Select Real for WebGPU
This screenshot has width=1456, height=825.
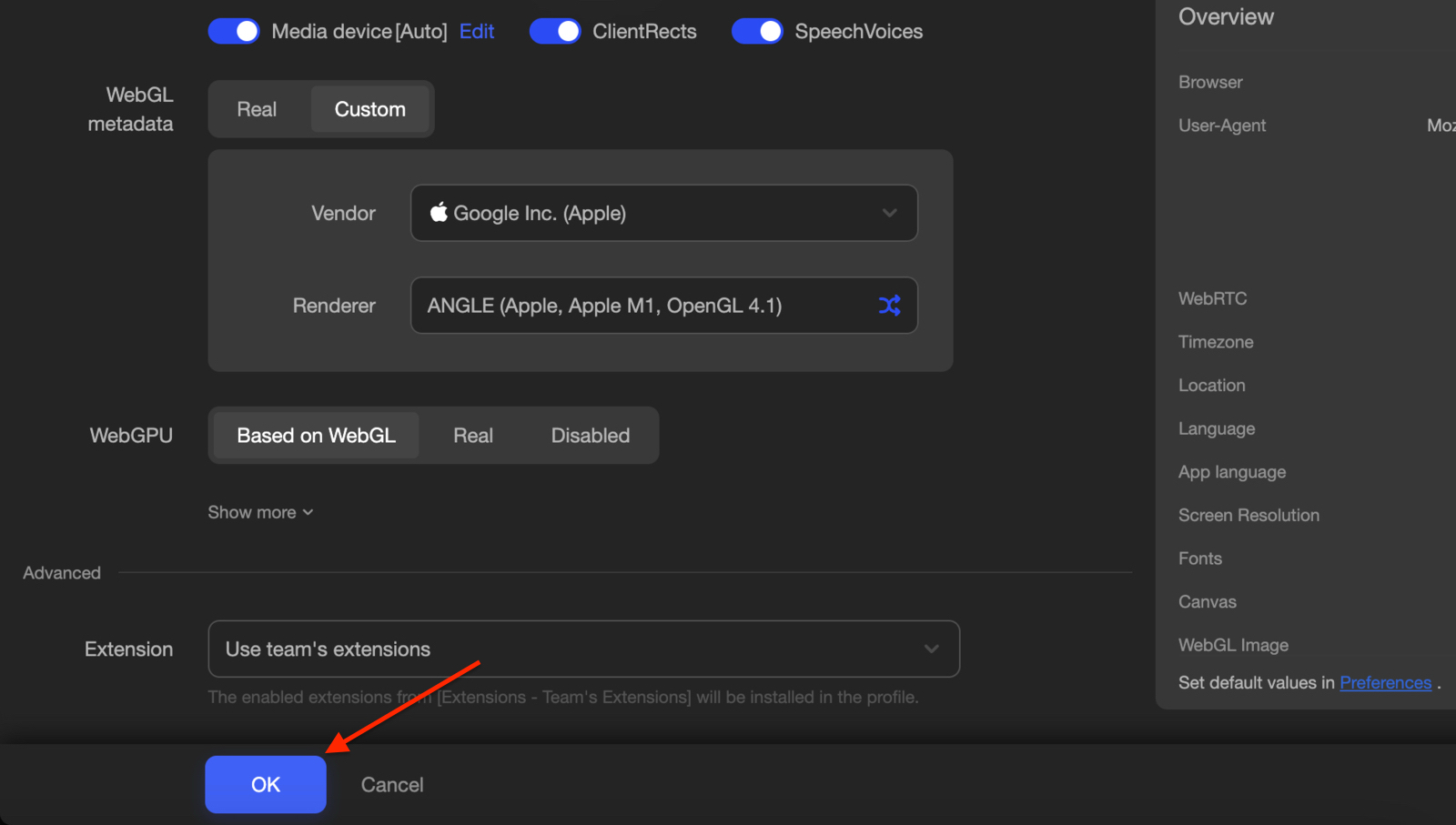coord(472,435)
